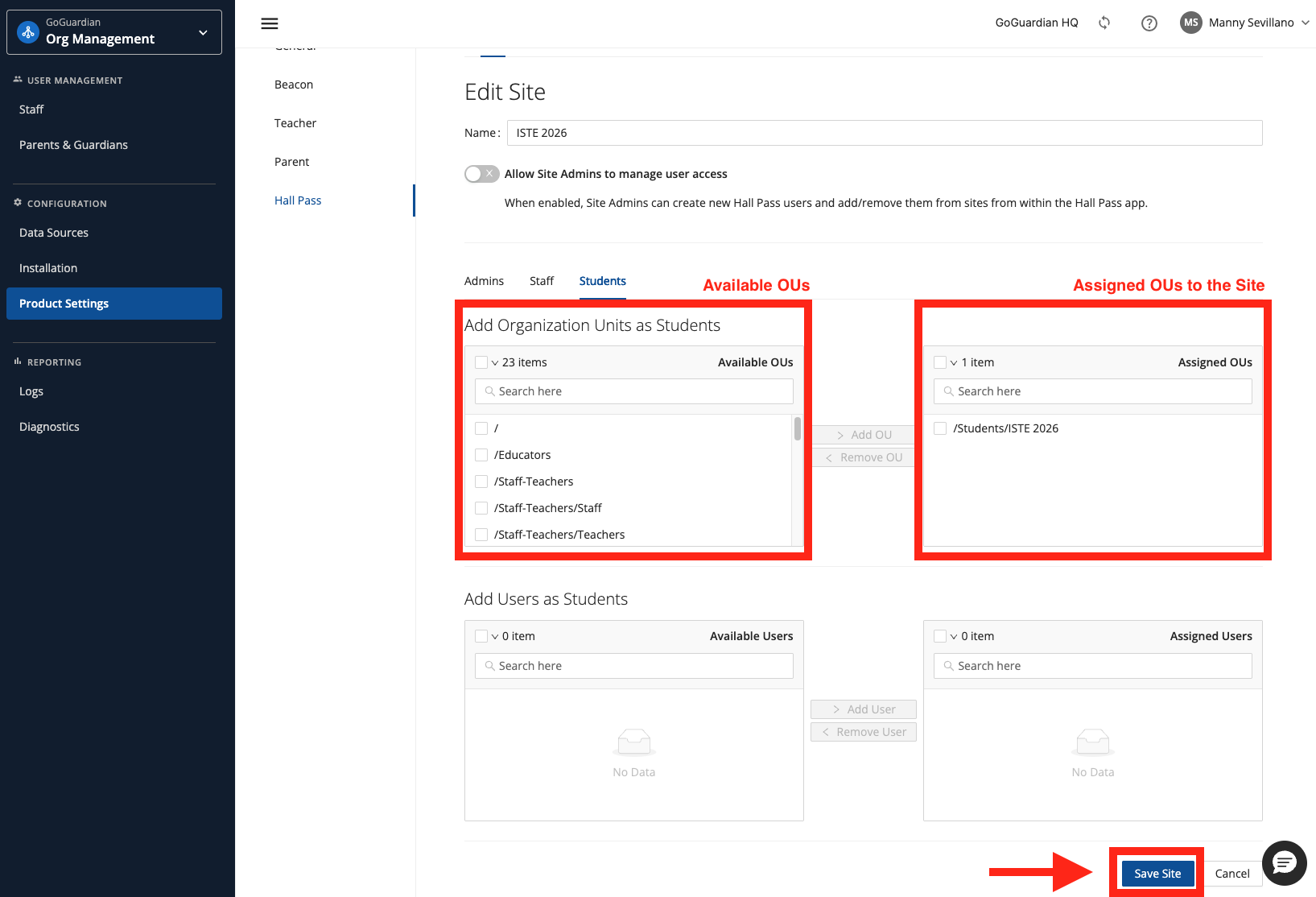Select the Students tab
This screenshot has width=1316, height=897.
(x=603, y=281)
